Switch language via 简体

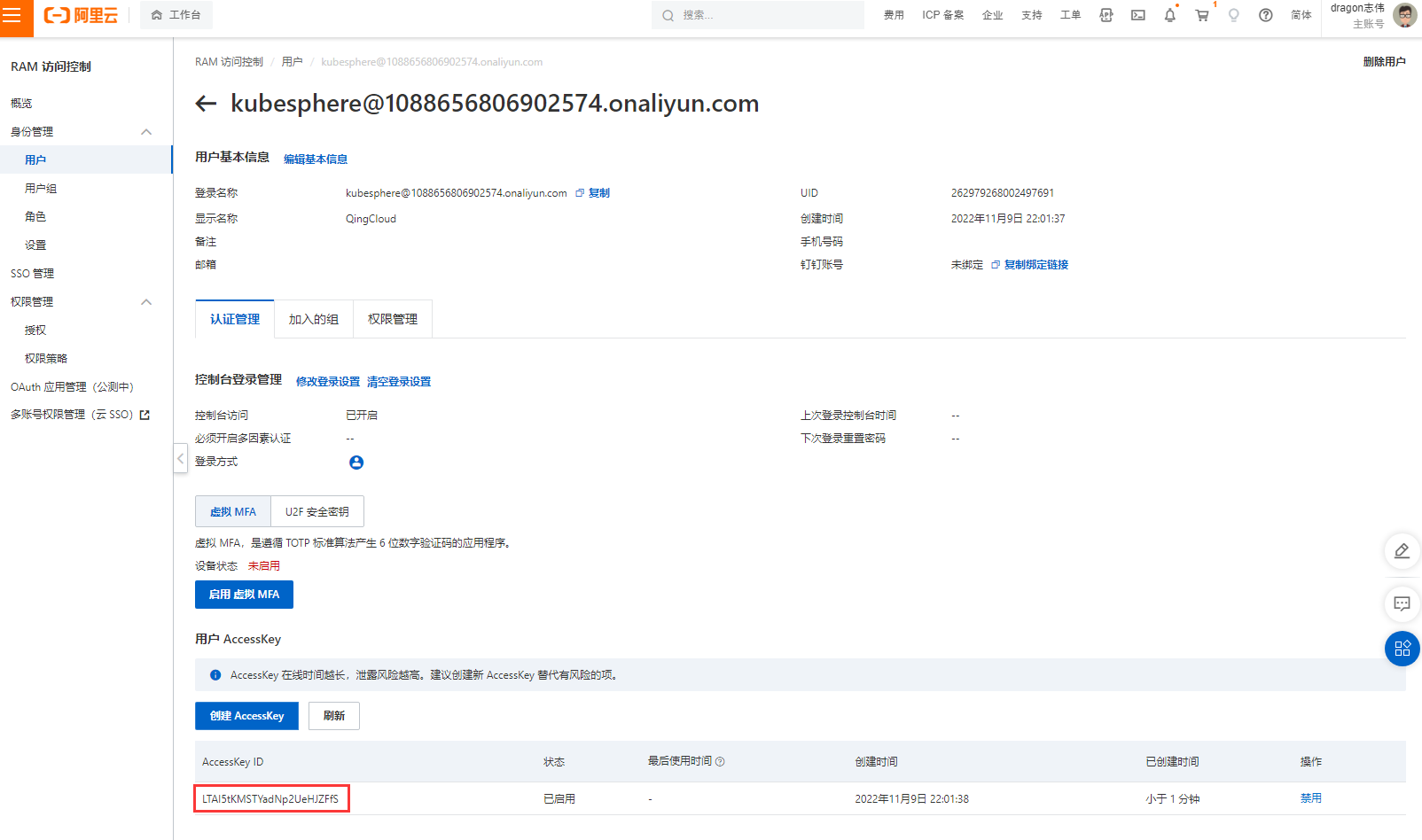coord(1301,15)
